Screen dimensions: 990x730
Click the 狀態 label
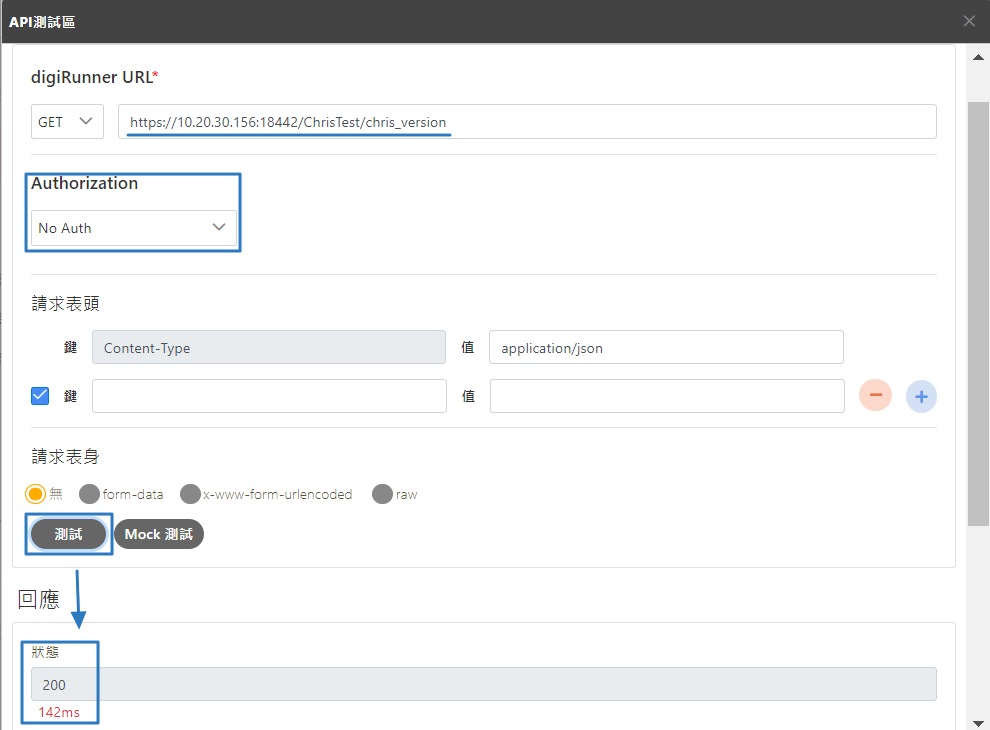coord(45,652)
